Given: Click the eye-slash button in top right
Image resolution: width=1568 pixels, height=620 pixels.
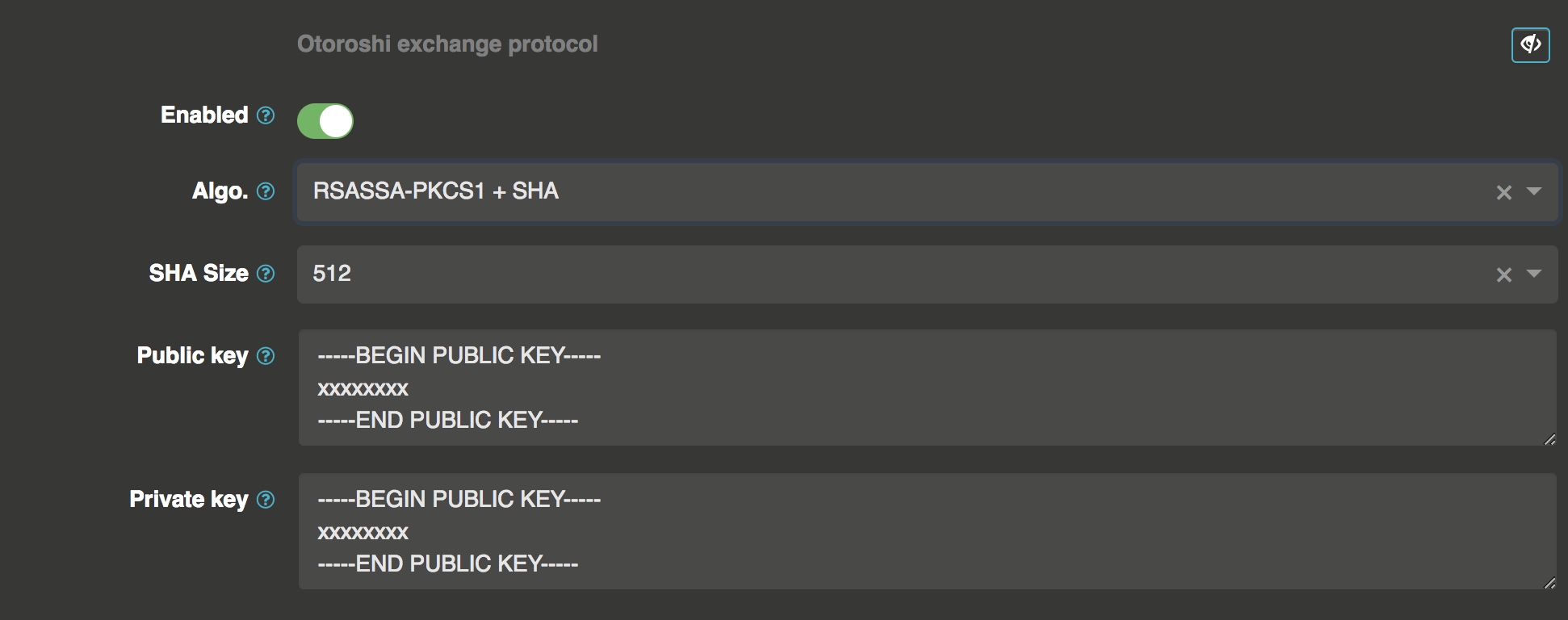Looking at the screenshot, I should (x=1530, y=44).
